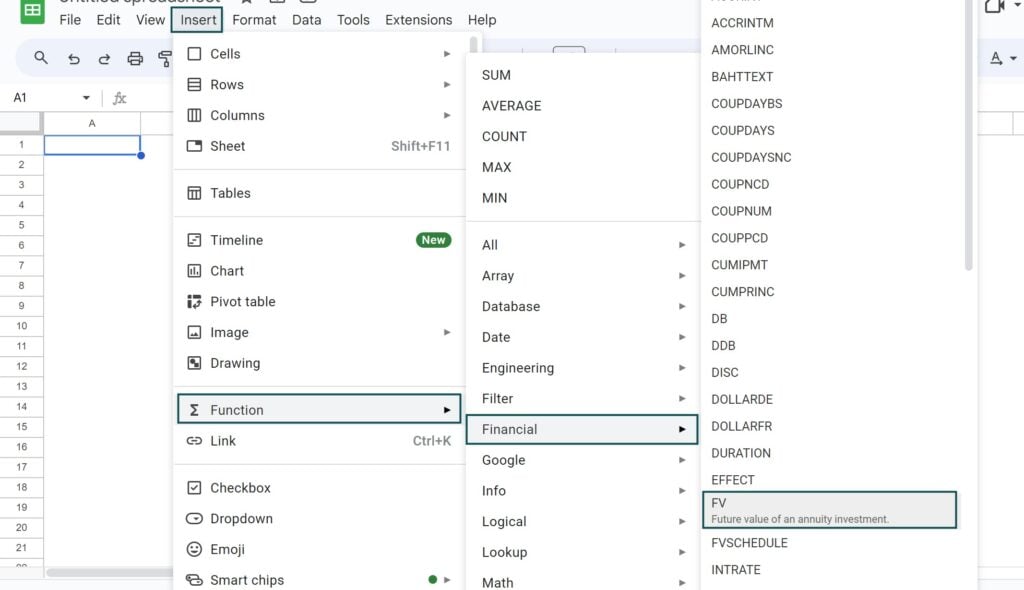The image size is (1024, 590).
Task: Click the Tables grid icon
Action: (x=194, y=193)
